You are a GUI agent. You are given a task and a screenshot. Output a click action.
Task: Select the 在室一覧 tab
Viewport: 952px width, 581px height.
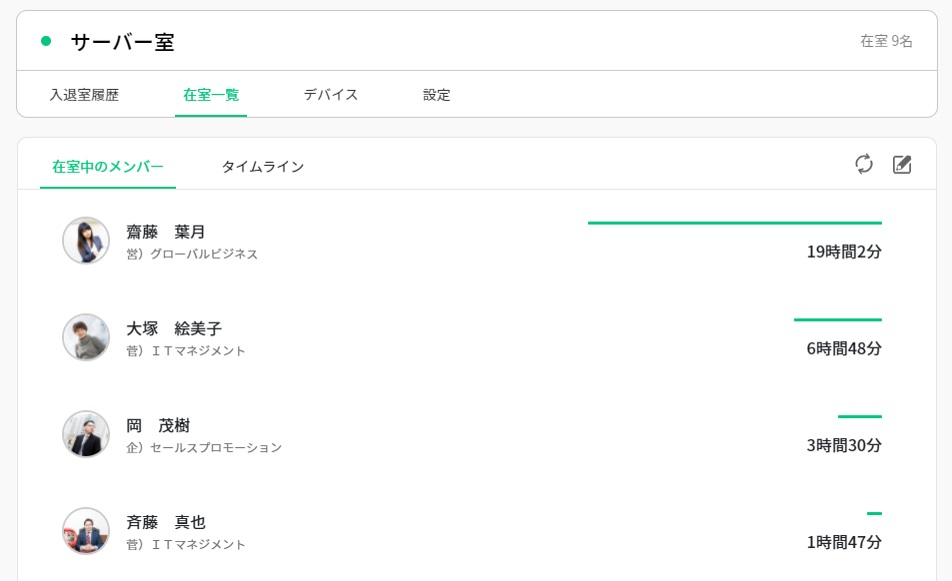(211, 95)
